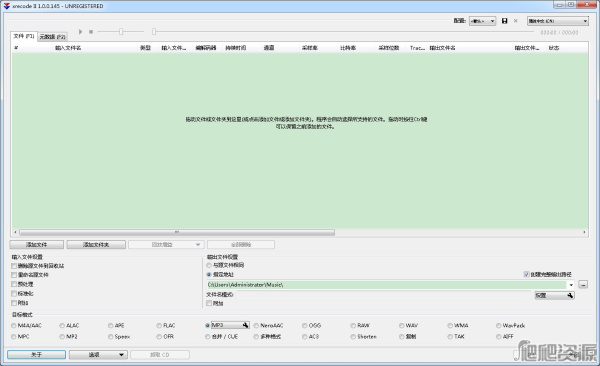Expand the output path history dropdown arrow

pos(571,285)
